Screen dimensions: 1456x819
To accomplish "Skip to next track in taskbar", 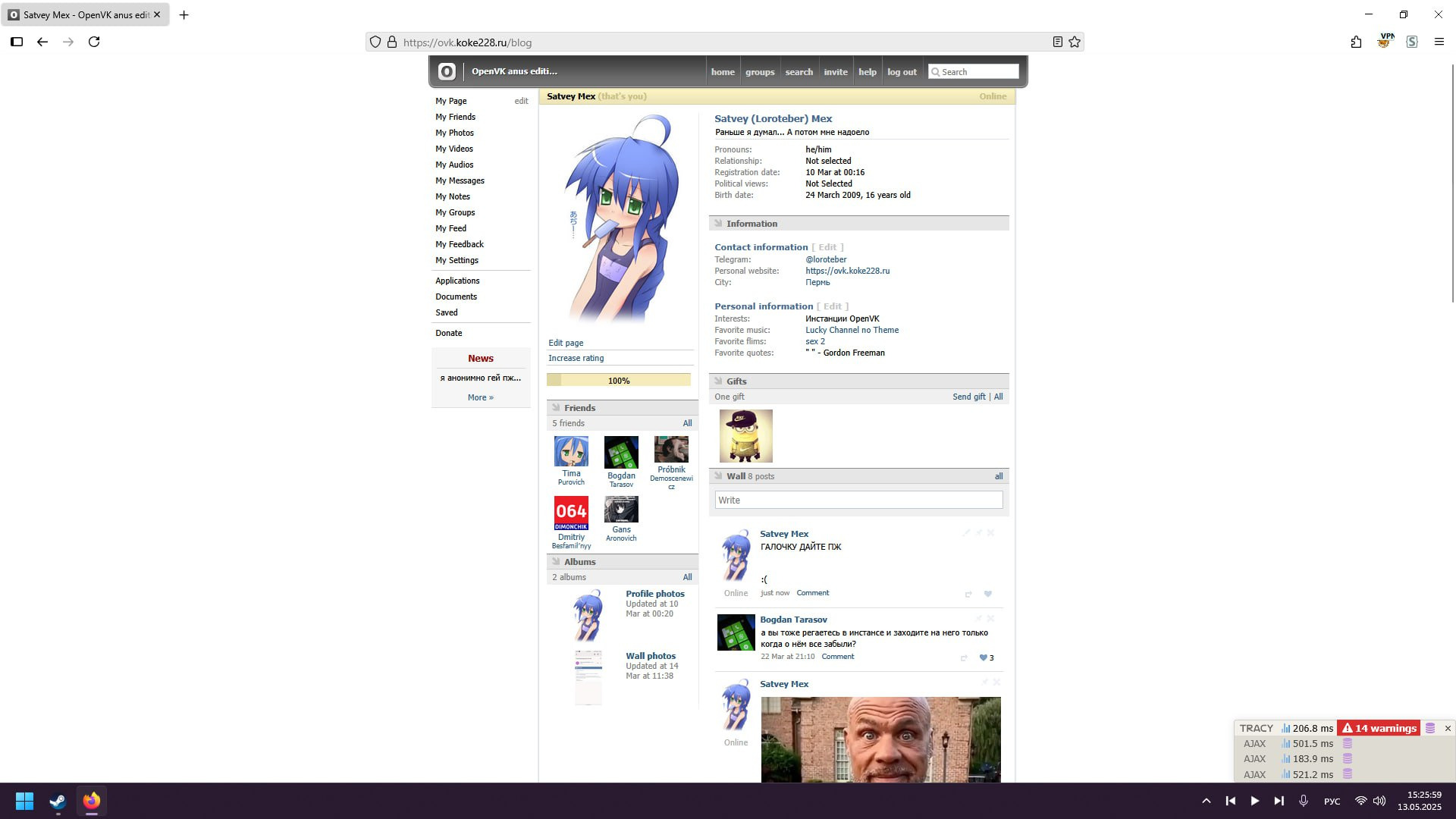I will [x=1279, y=801].
